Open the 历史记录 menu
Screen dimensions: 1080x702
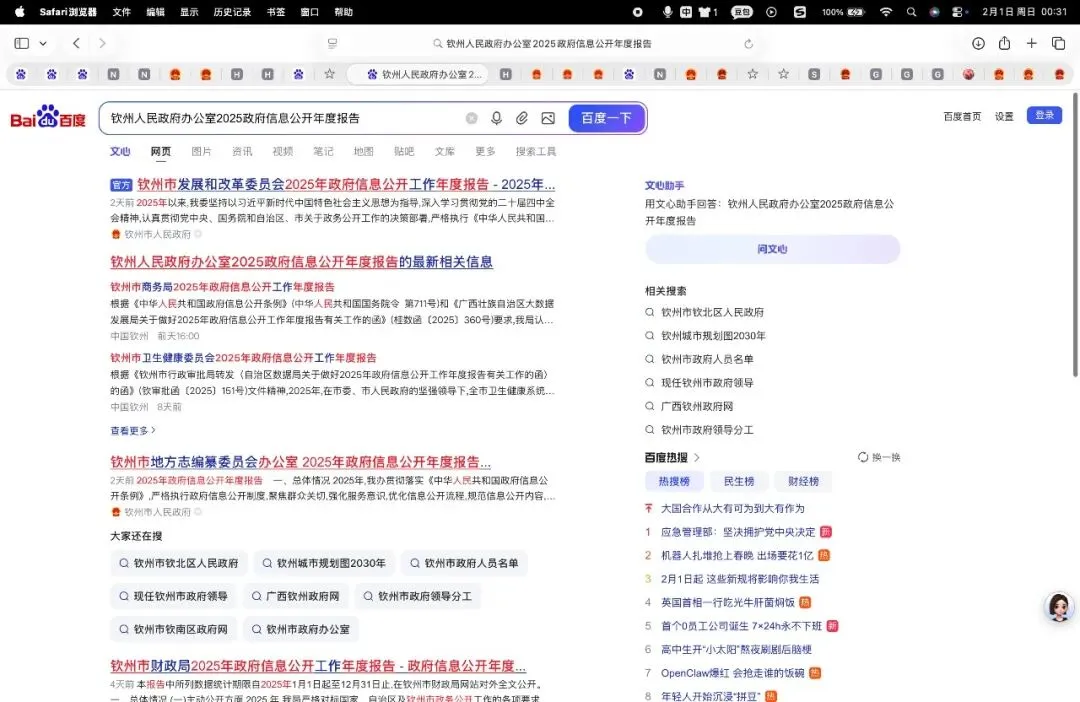pyautogui.click(x=232, y=12)
